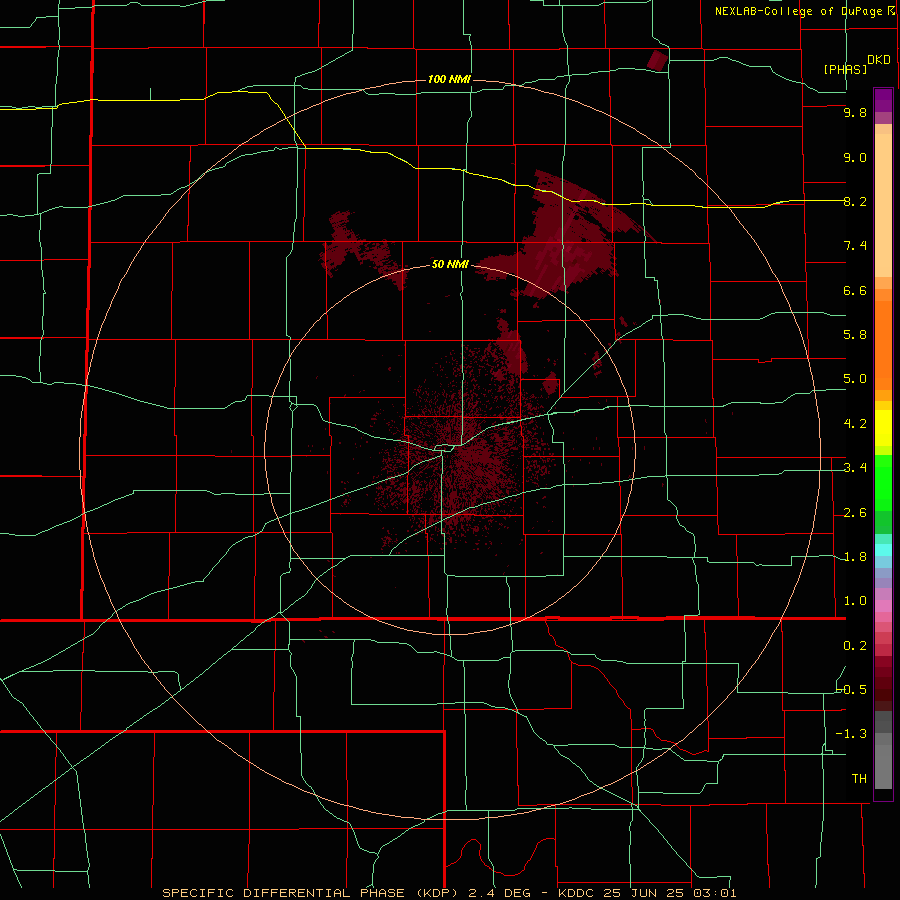Click the 5.0 value on the color scale
This screenshot has height=900, width=900.
[x=855, y=379]
